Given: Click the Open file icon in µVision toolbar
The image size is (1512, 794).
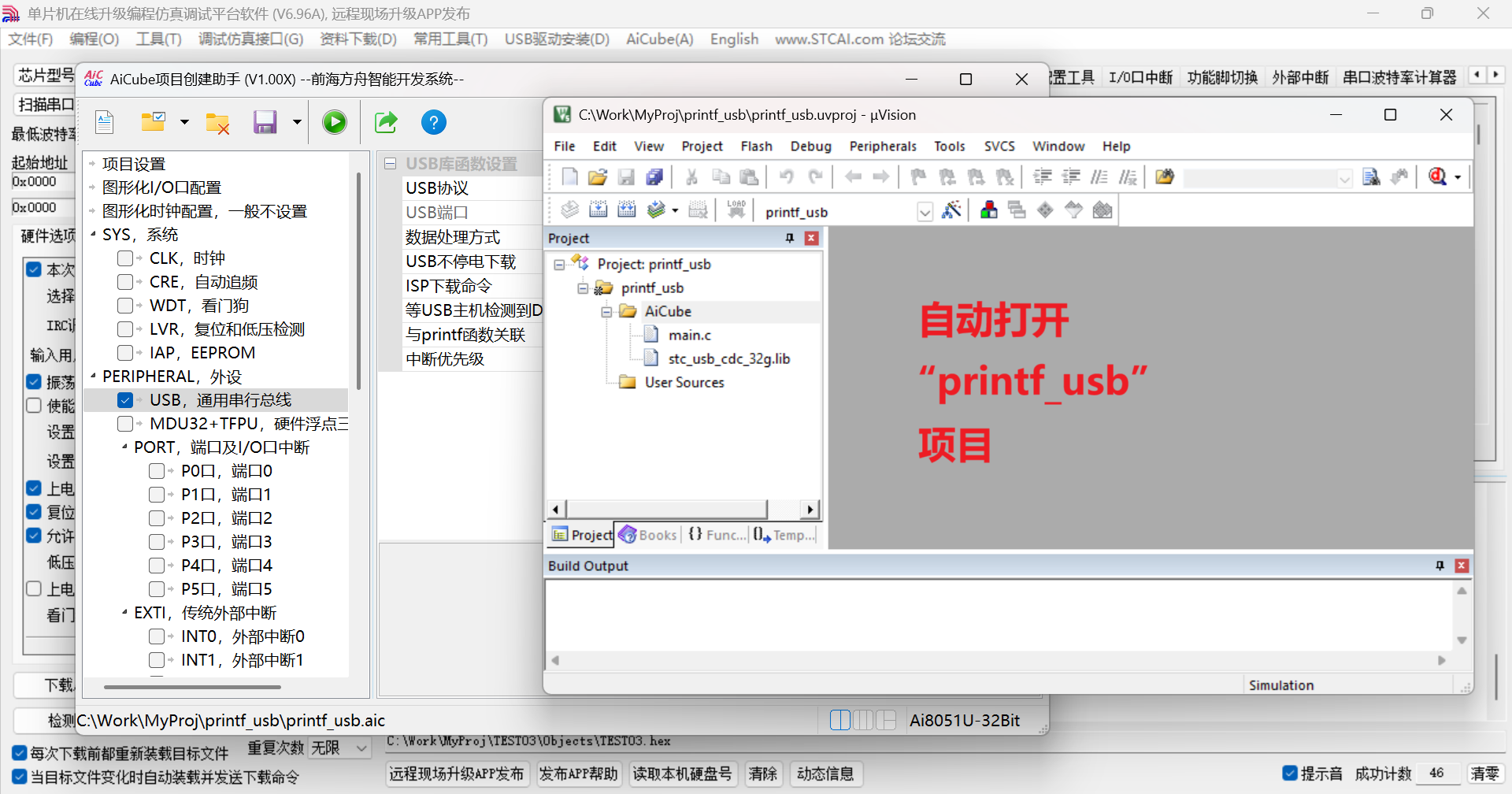Looking at the screenshot, I should (598, 176).
